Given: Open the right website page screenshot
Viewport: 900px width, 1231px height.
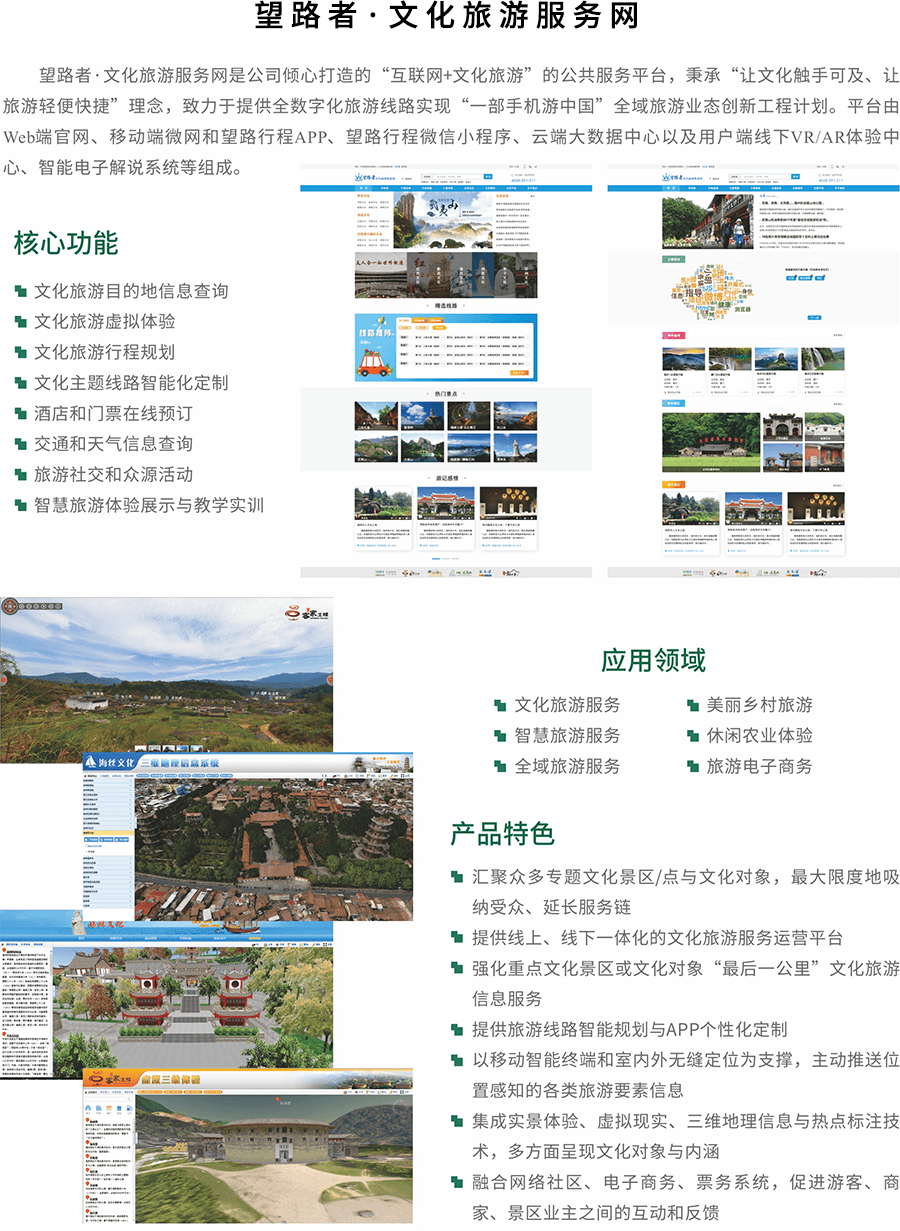Looking at the screenshot, I should [753, 371].
